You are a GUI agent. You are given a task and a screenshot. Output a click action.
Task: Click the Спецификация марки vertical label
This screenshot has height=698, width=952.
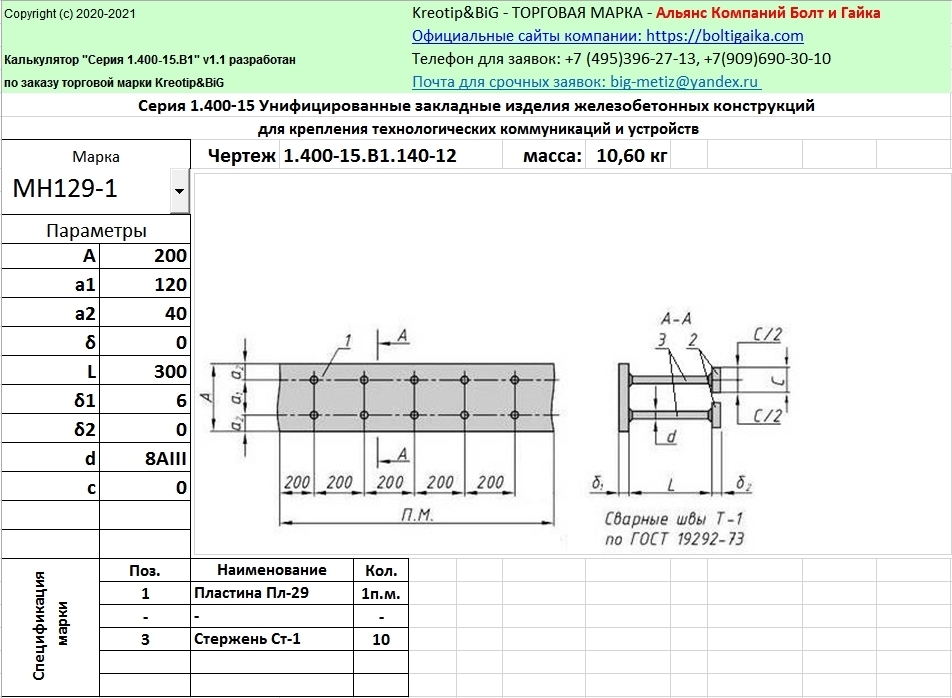coord(50,627)
